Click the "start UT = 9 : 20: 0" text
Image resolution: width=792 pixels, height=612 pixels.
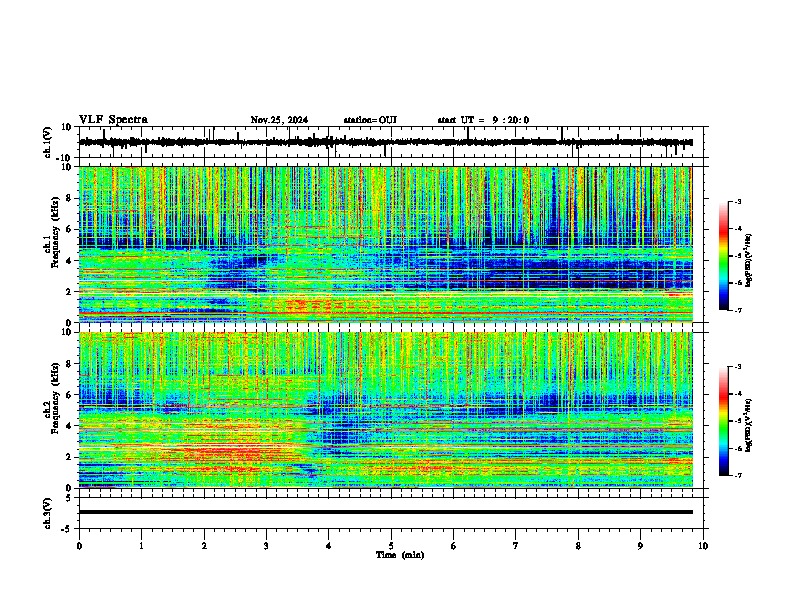pos(483,120)
